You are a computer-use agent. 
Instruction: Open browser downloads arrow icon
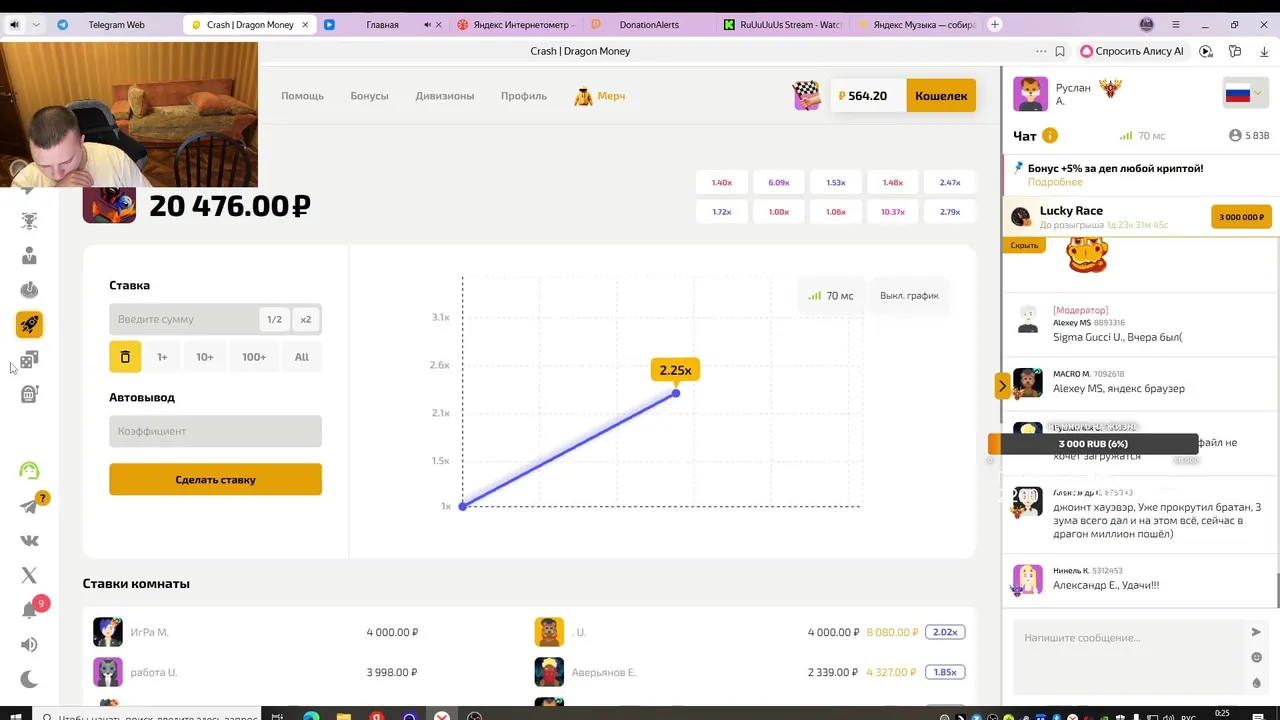coord(1264,51)
